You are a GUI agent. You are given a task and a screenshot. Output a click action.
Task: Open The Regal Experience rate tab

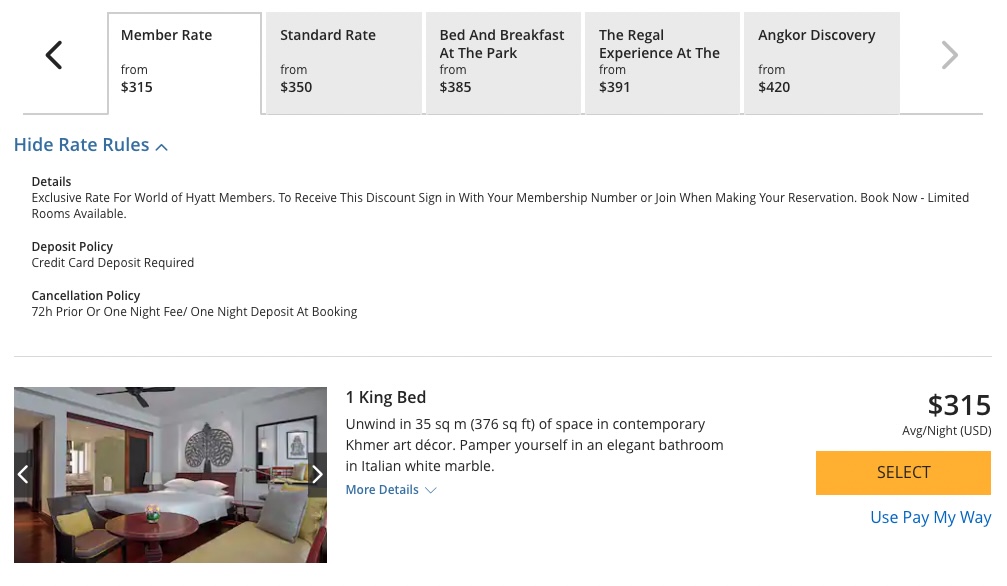click(662, 62)
